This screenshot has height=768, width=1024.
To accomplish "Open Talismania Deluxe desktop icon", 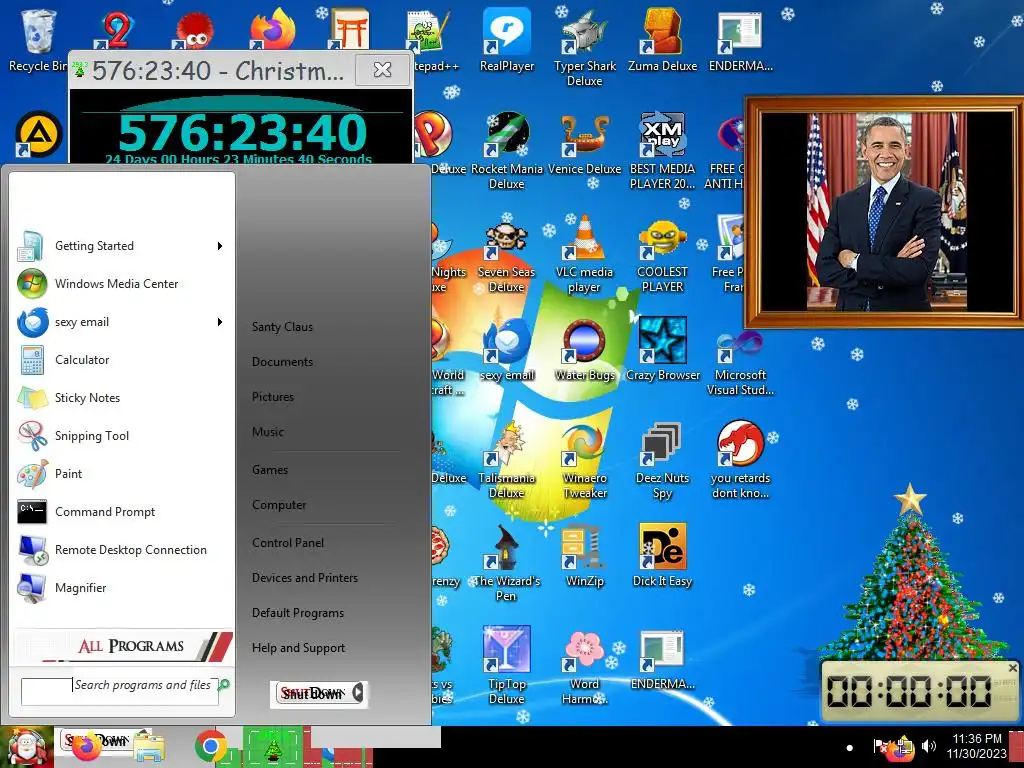I will click(x=507, y=461).
